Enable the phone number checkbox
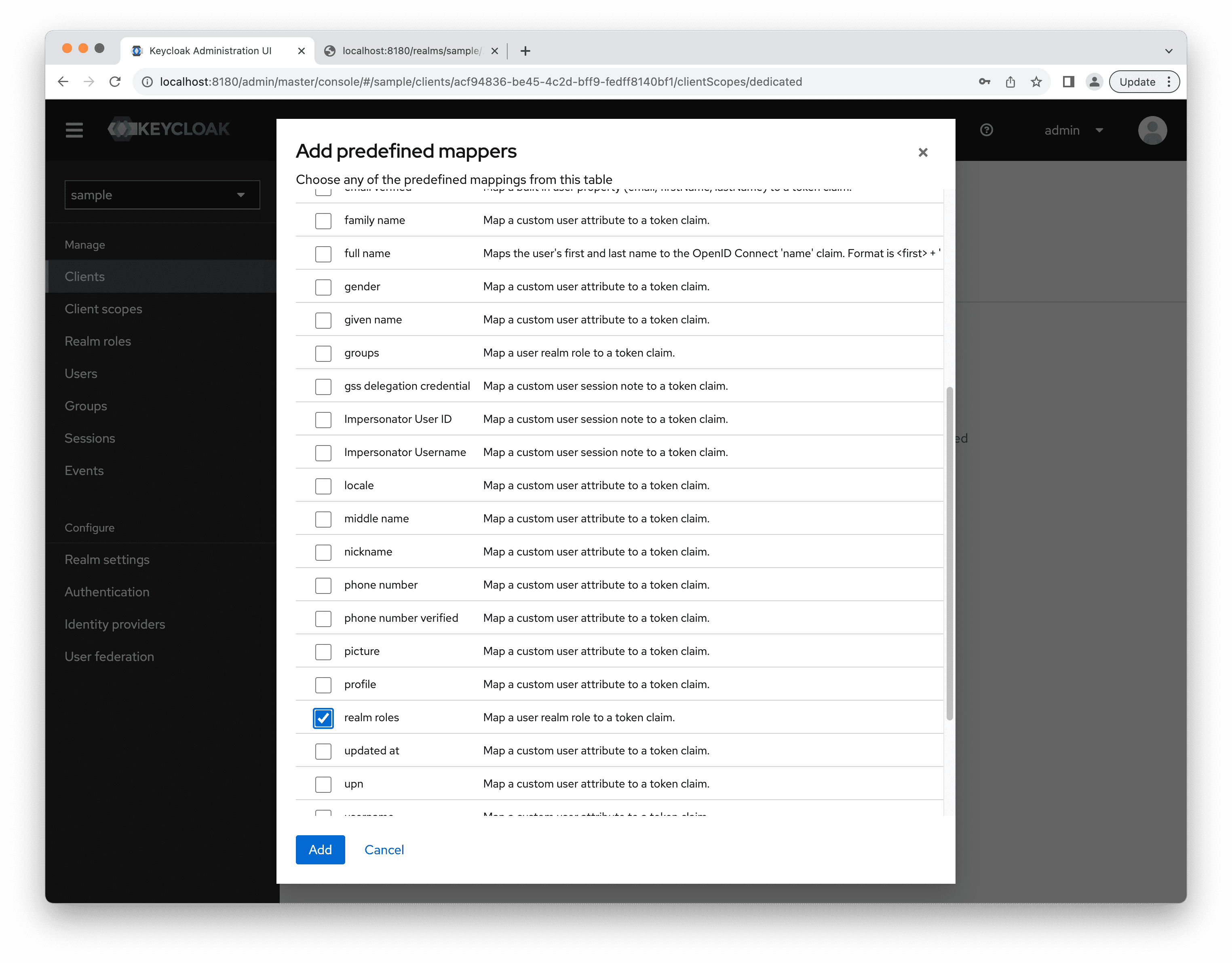Image resolution: width=1232 pixels, height=963 pixels. 322,585
